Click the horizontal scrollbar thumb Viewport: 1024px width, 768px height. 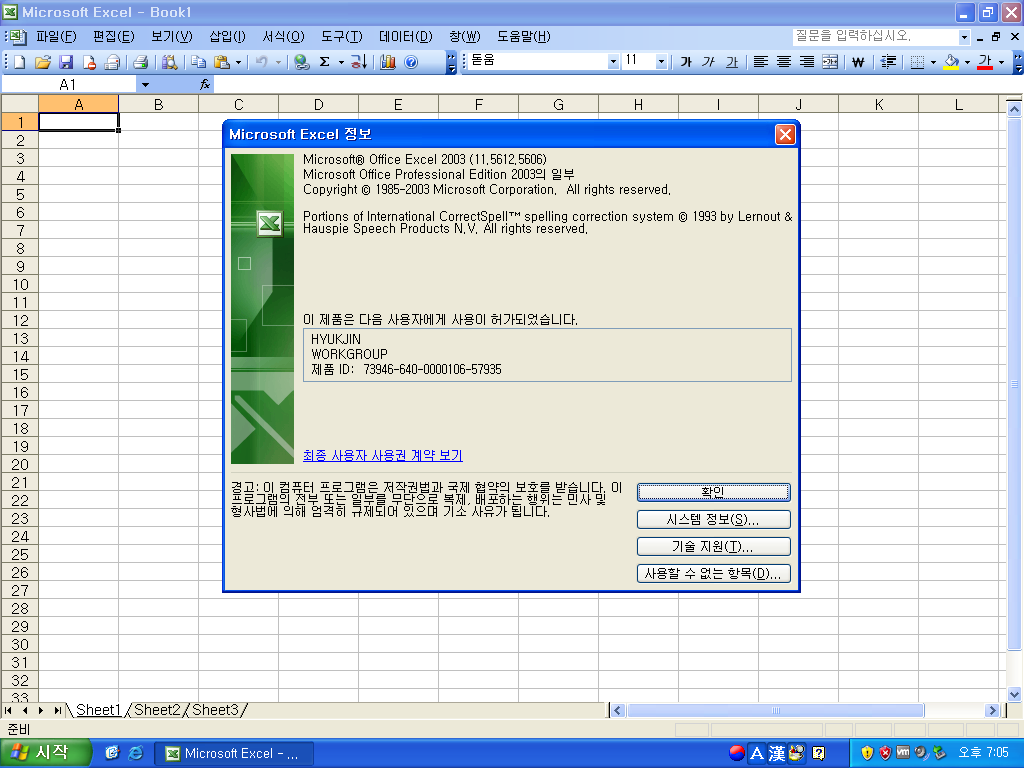776,711
